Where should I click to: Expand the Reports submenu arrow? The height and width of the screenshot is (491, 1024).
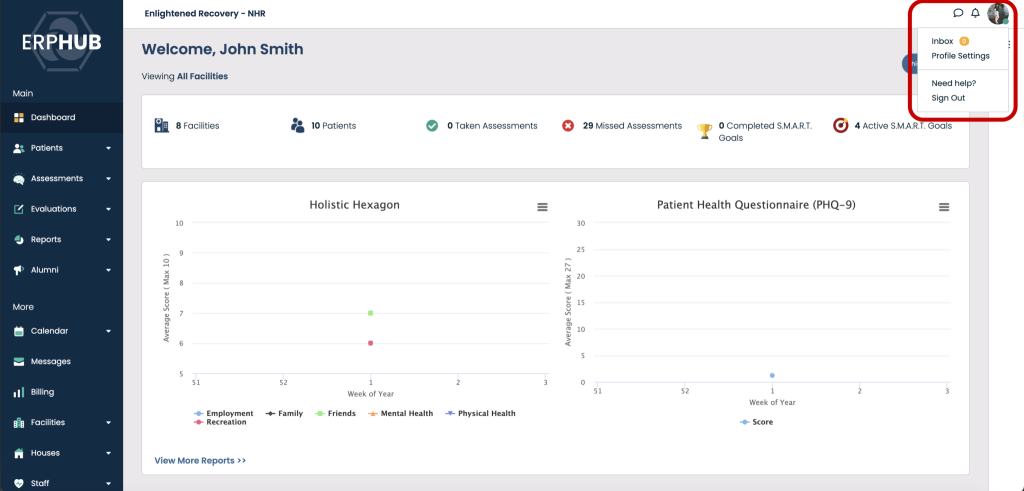[108, 240]
